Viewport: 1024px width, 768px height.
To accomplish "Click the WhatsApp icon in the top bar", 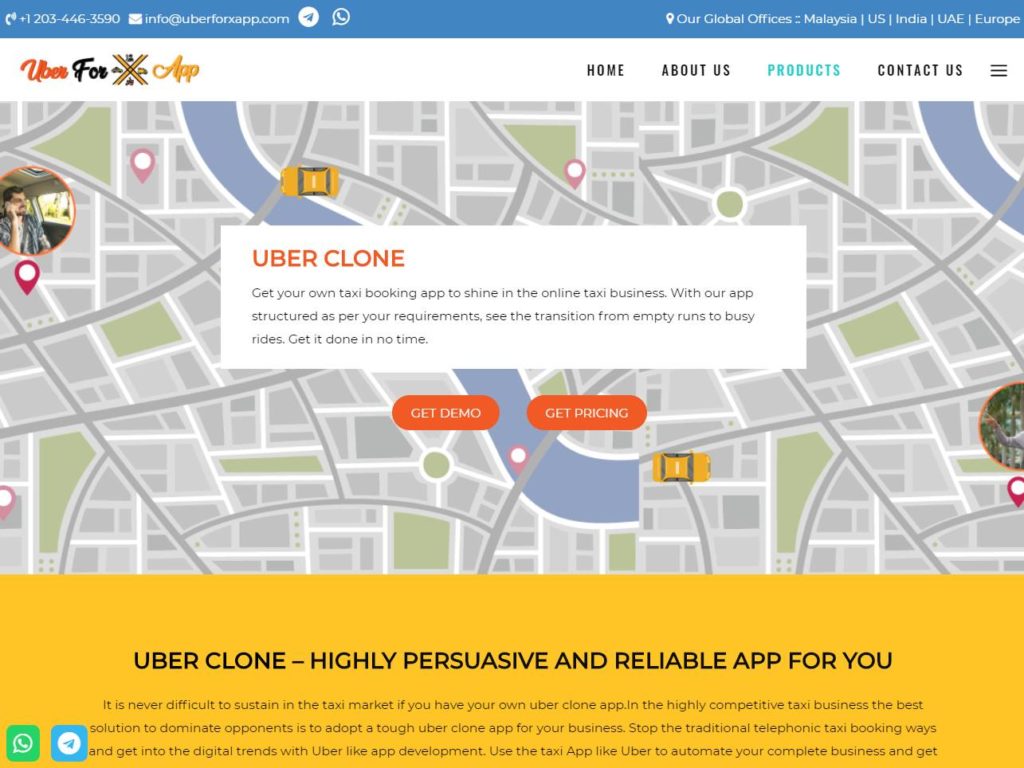I will (341, 17).
